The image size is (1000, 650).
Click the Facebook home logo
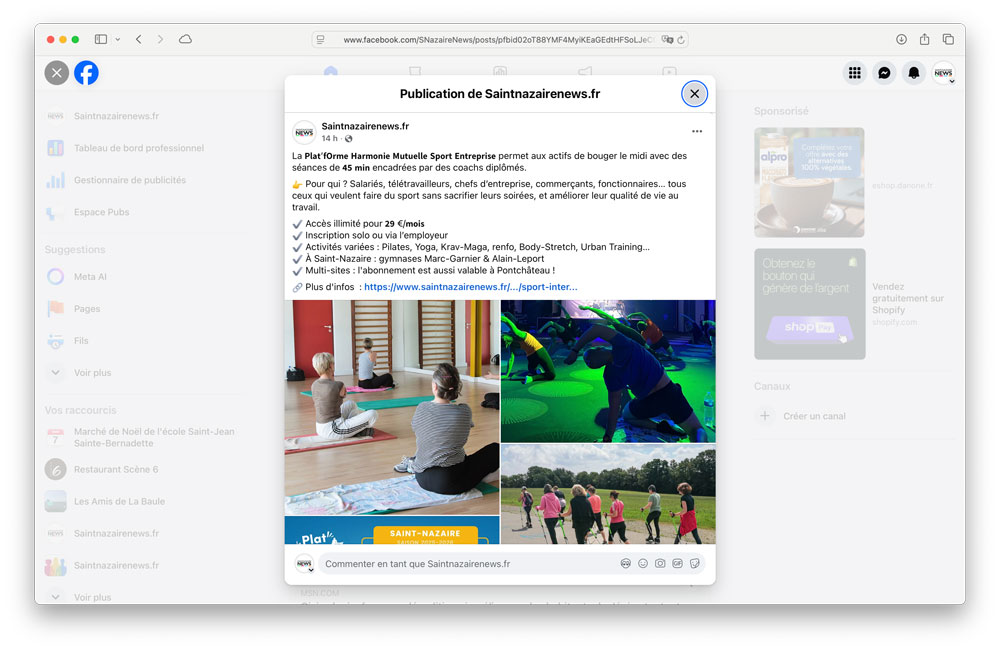pos(86,72)
